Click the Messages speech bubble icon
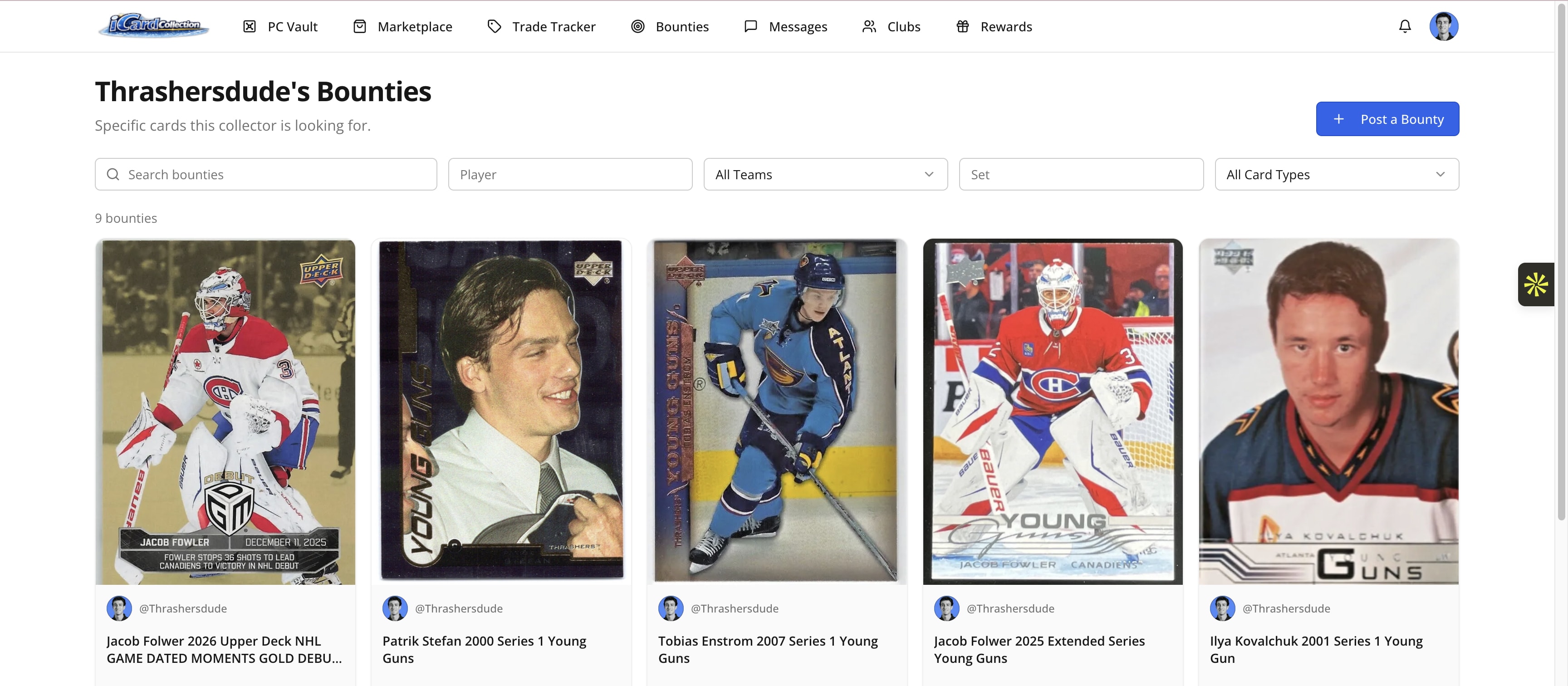The image size is (1568, 686). (750, 26)
